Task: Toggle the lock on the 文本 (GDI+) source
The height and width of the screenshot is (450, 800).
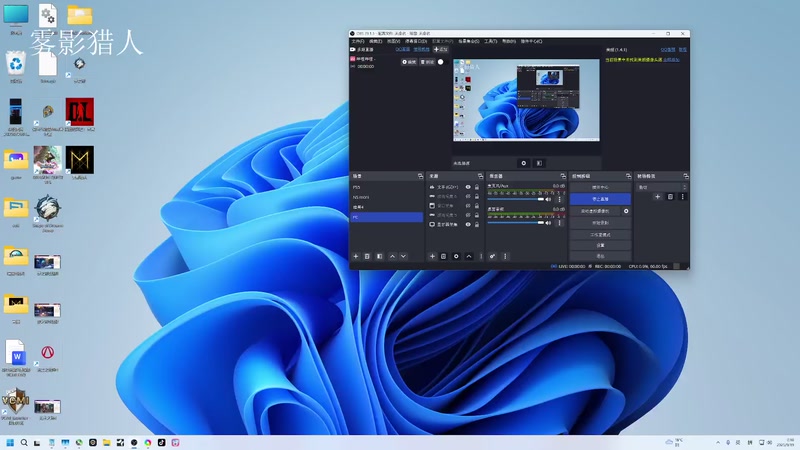Action: click(477, 187)
